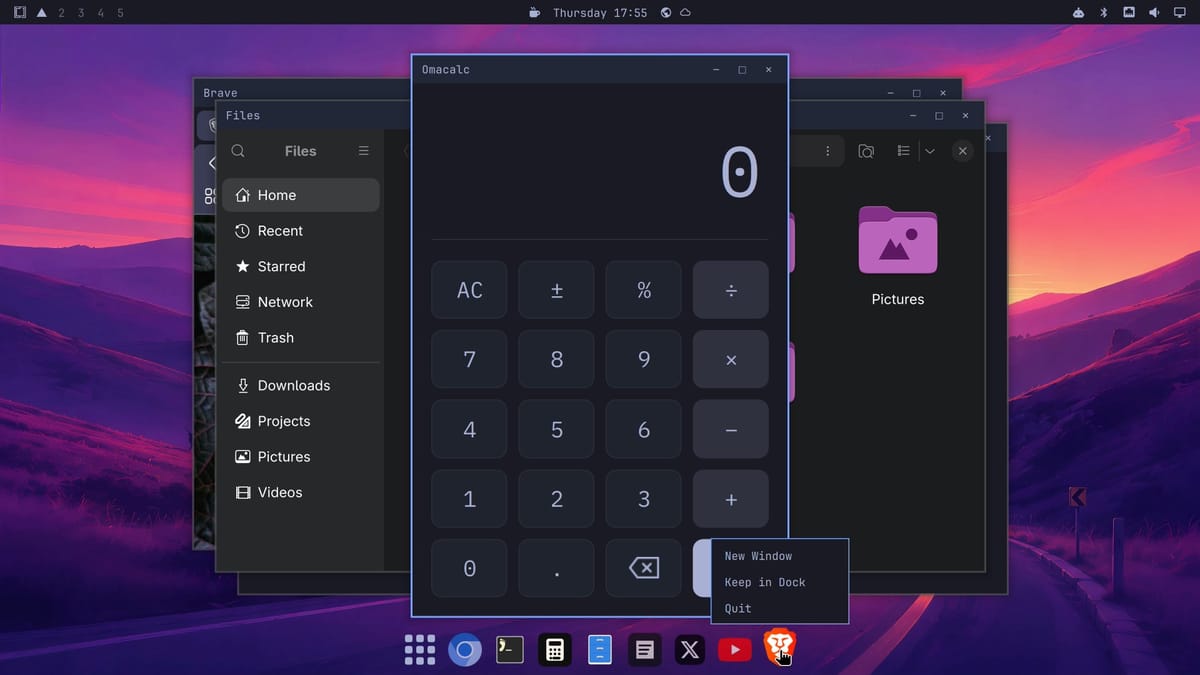The height and width of the screenshot is (675, 1200).
Task: Go to Home in Files sidebar
Action: point(301,195)
